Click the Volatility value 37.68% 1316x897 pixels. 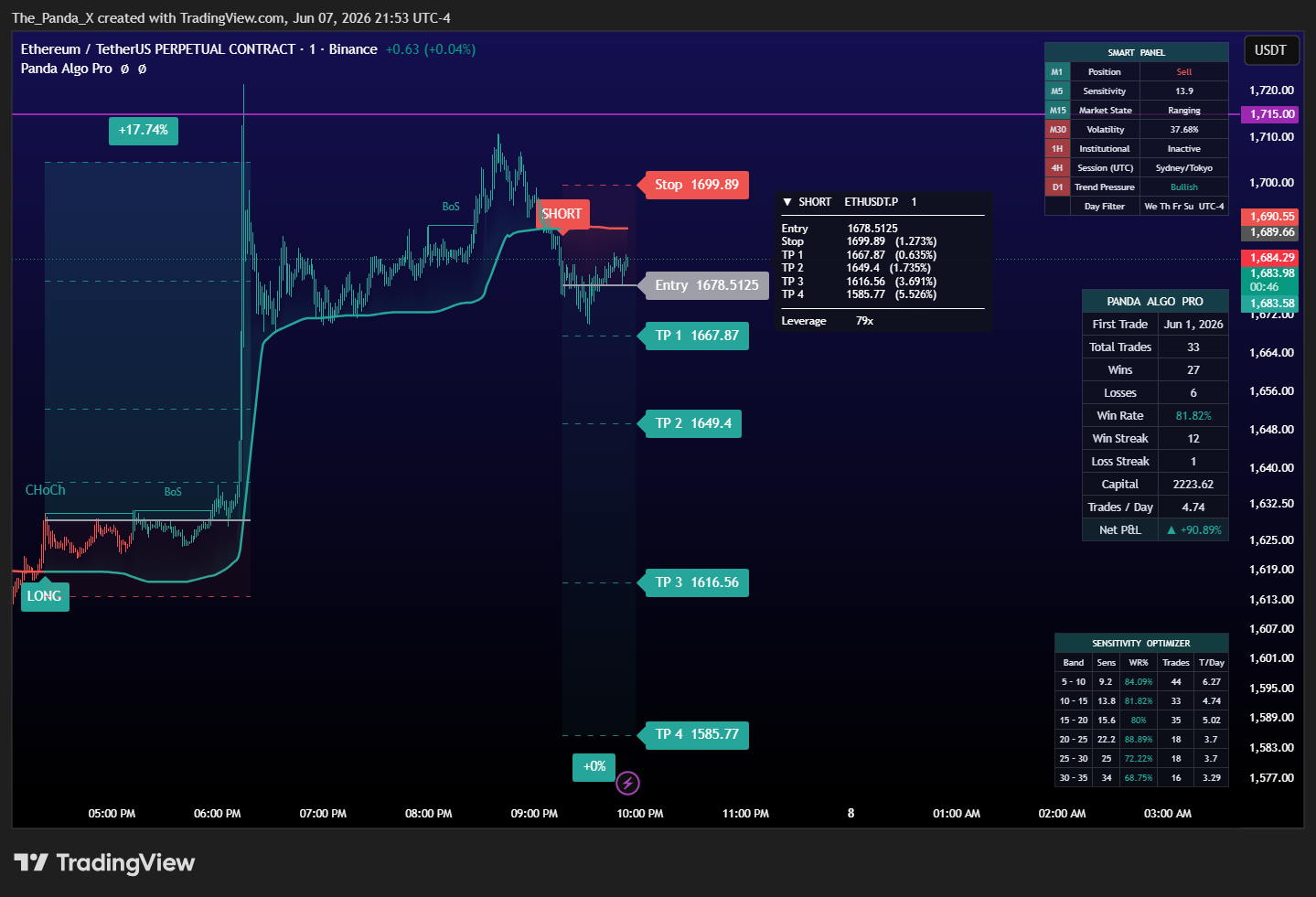coord(1184,130)
